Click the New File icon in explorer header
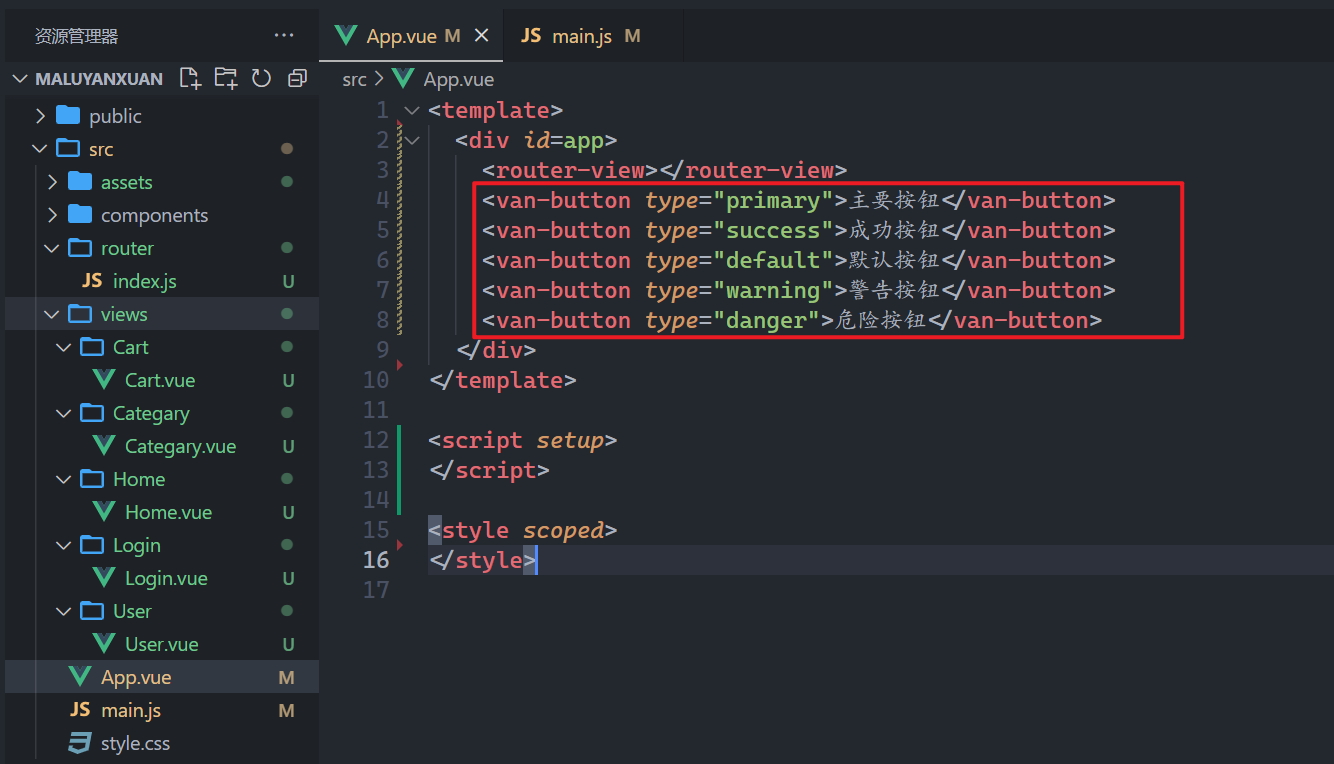The width and height of the screenshot is (1334, 764). (190, 78)
